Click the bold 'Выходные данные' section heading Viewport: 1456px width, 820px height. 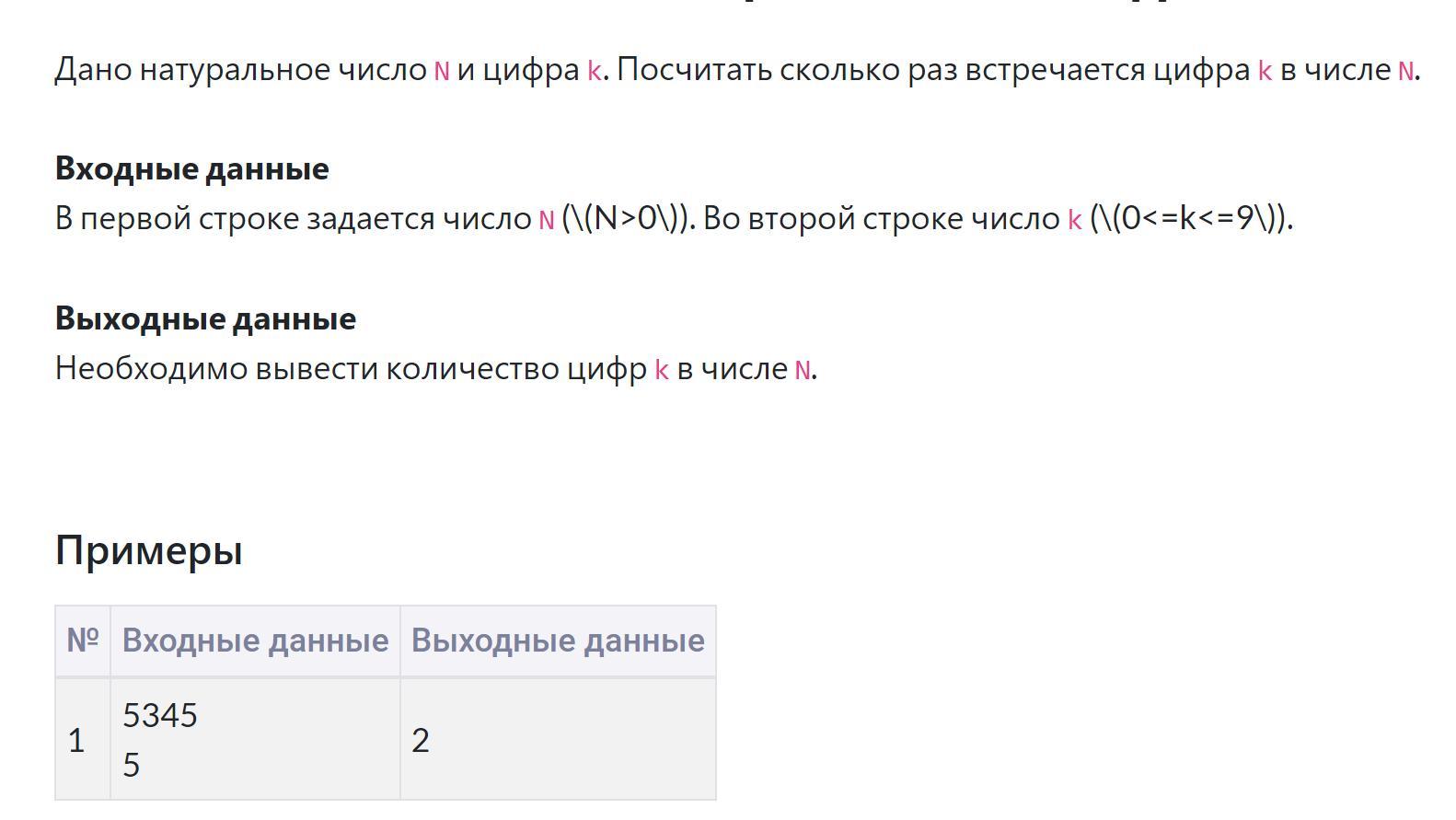[x=205, y=318]
